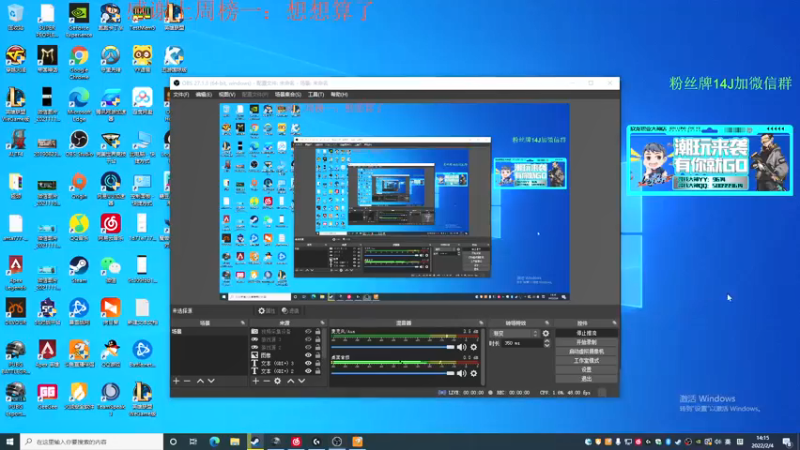Screen dimensions: 800x450
Task: Open Task View from the taskbar
Action: [x=193, y=442]
